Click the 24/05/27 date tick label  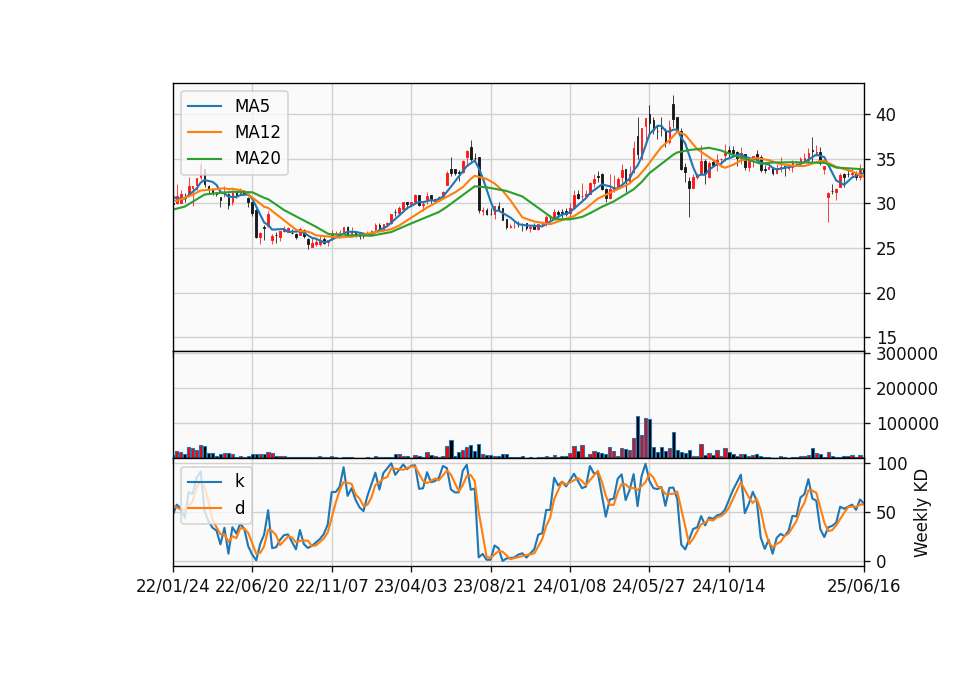point(648,587)
